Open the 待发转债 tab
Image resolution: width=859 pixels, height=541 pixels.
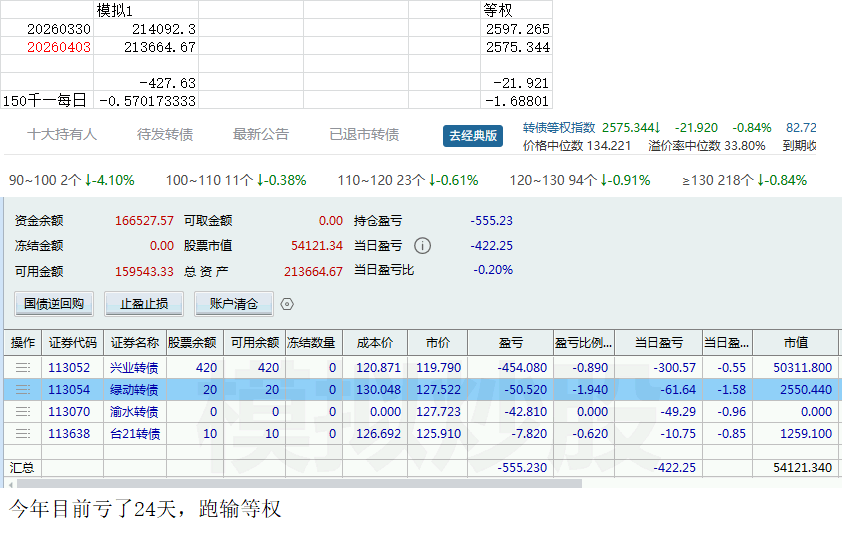[x=165, y=135]
